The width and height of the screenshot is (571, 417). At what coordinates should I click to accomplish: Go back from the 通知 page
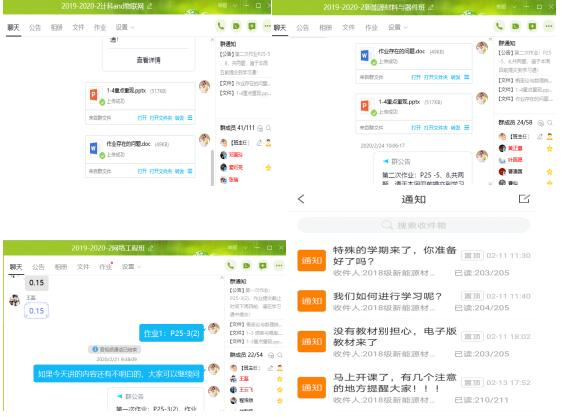pyautogui.click(x=301, y=199)
